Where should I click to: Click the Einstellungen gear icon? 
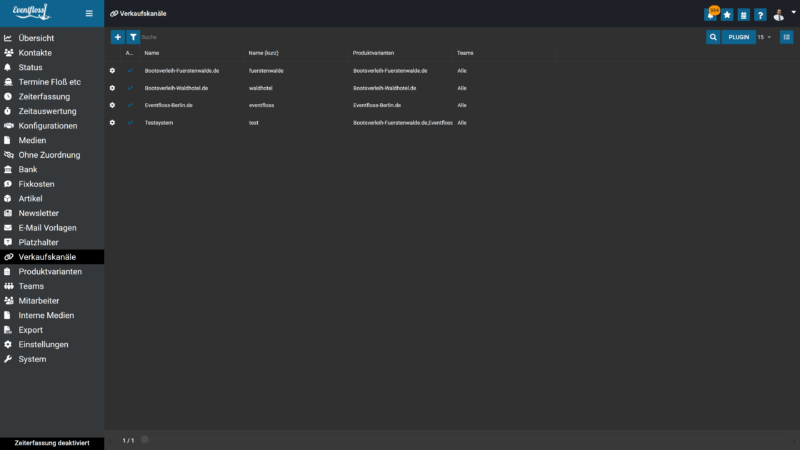[x=8, y=344]
